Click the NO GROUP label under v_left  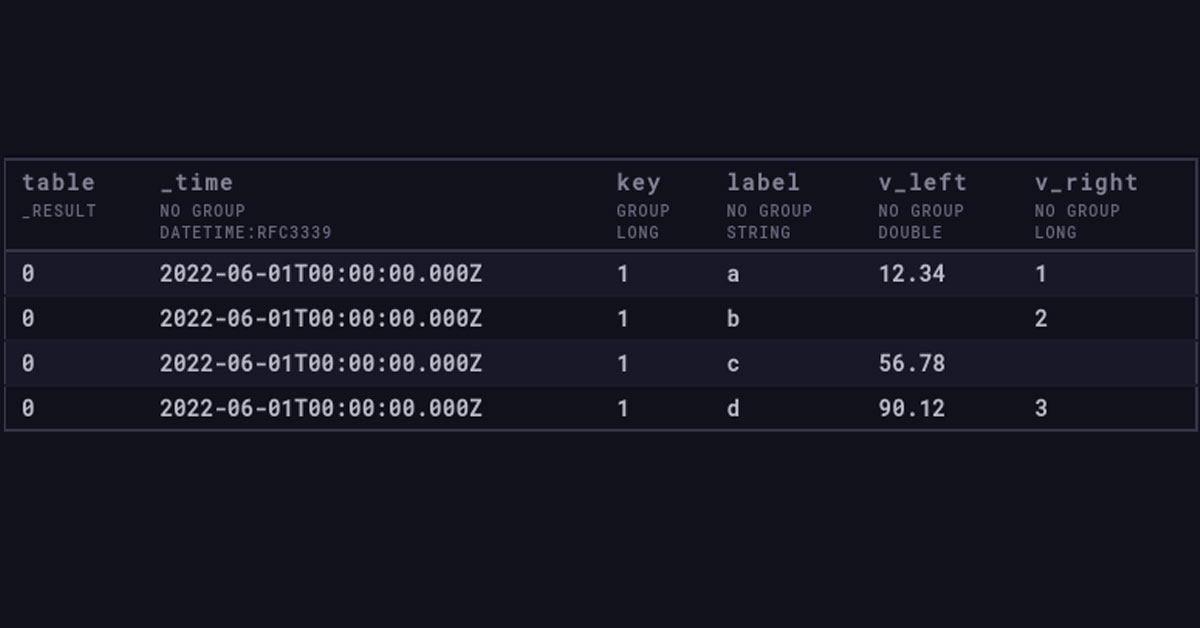point(920,211)
